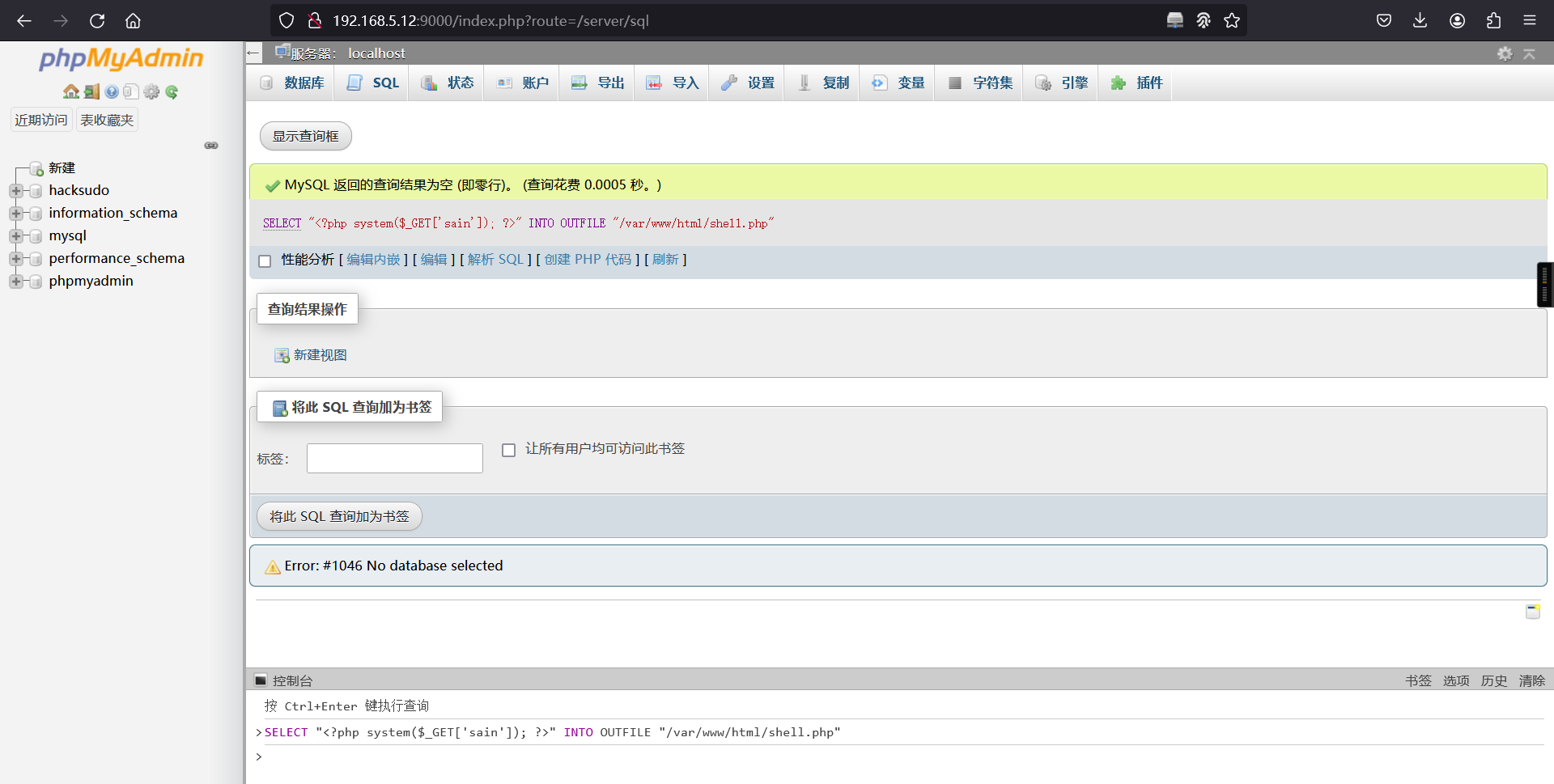The width and height of the screenshot is (1554, 784).
Task: Open the 引擎 engines tab
Action: tap(1061, 83)
